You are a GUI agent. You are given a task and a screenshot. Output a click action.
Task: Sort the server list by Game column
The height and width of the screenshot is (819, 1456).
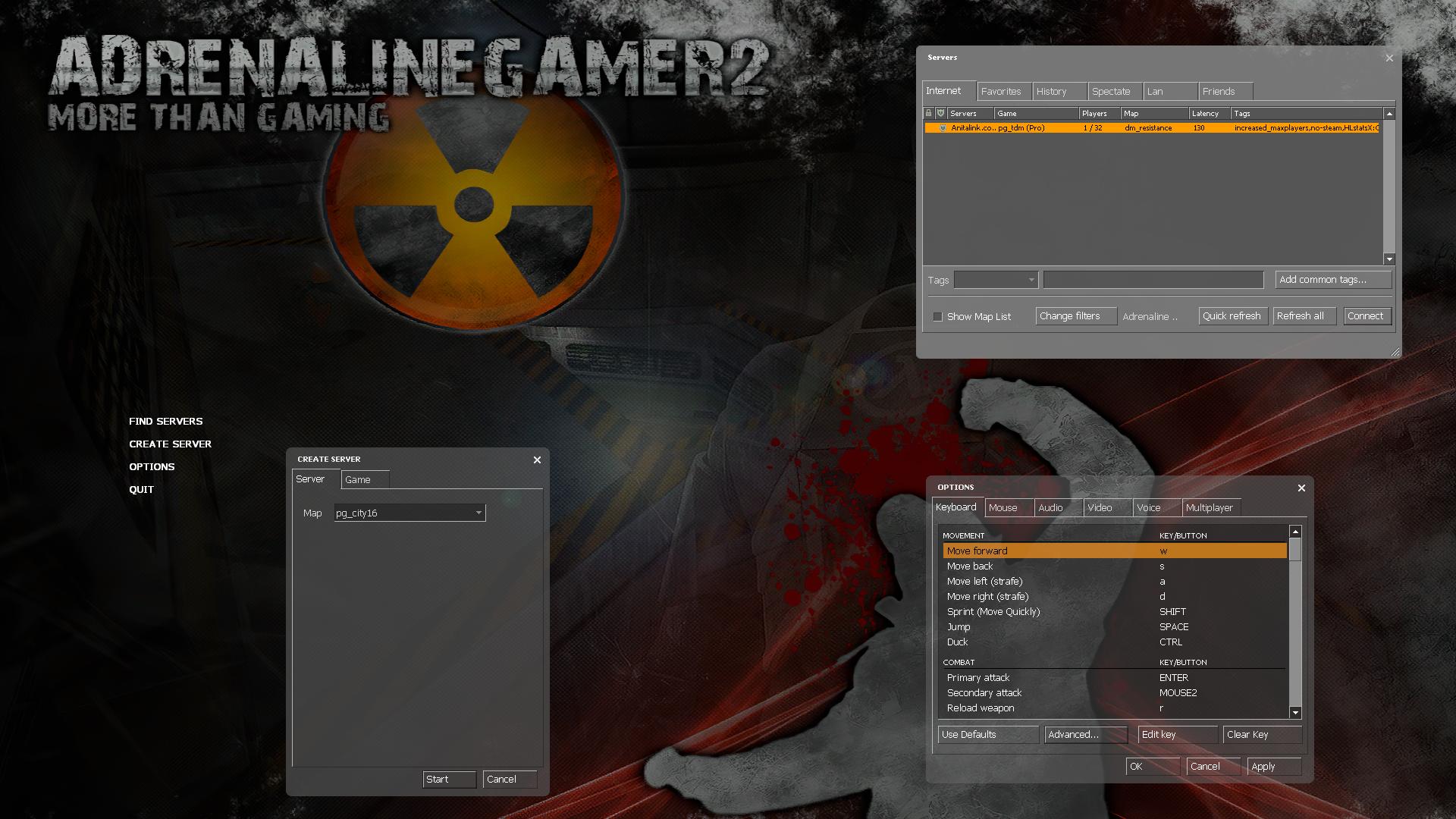(x=1037, y=113)
